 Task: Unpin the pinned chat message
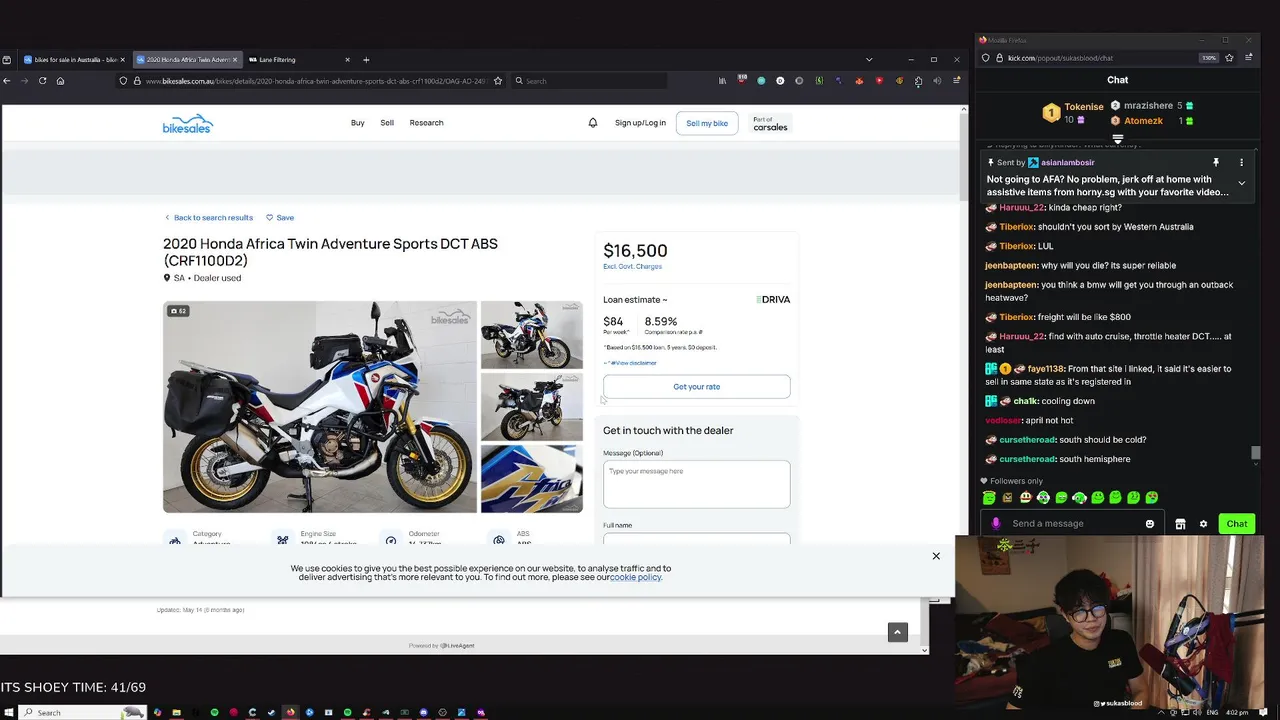pyautogui.click(x=1216, y=162)
